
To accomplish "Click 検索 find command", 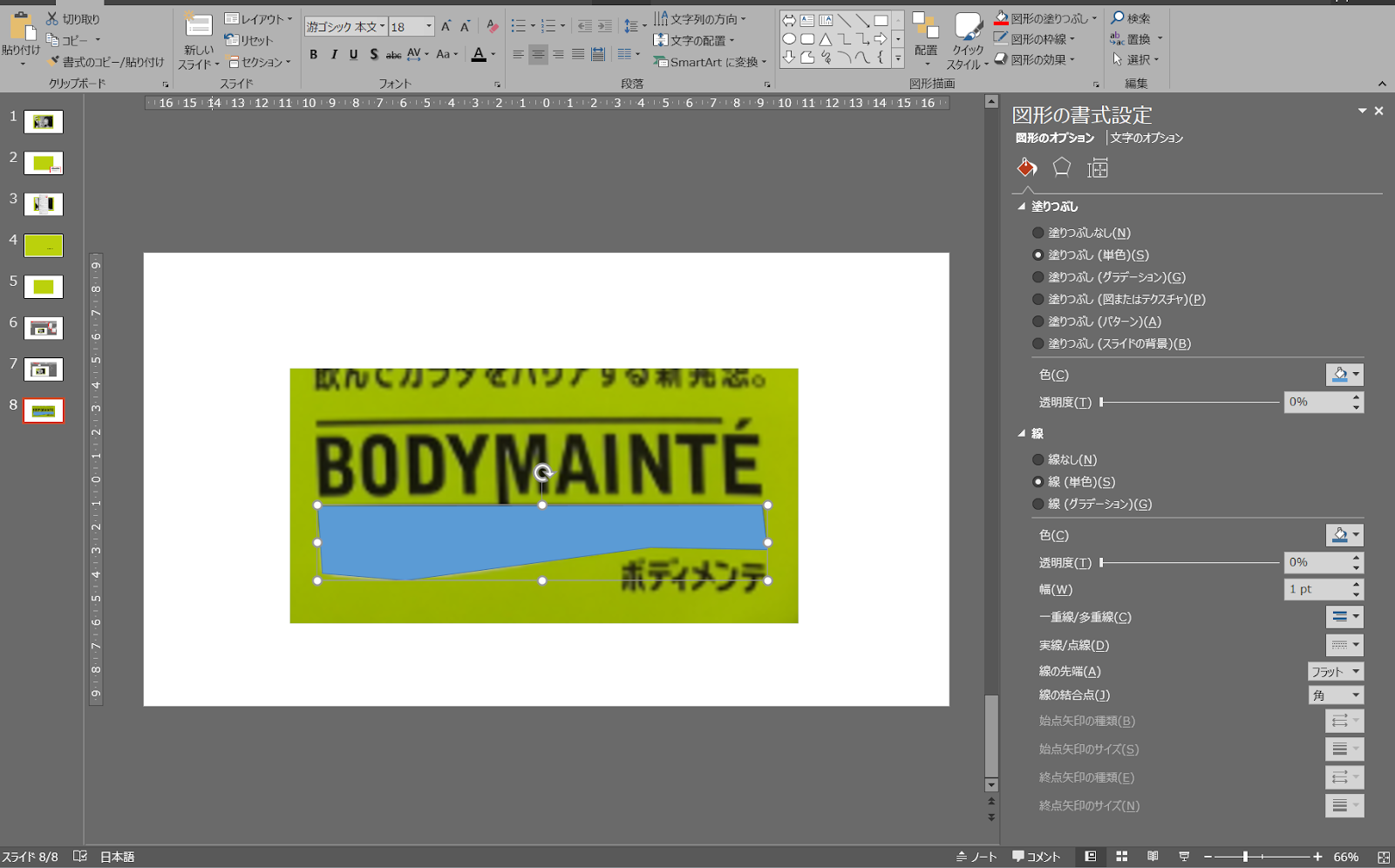I will [x=1131, y=17].
